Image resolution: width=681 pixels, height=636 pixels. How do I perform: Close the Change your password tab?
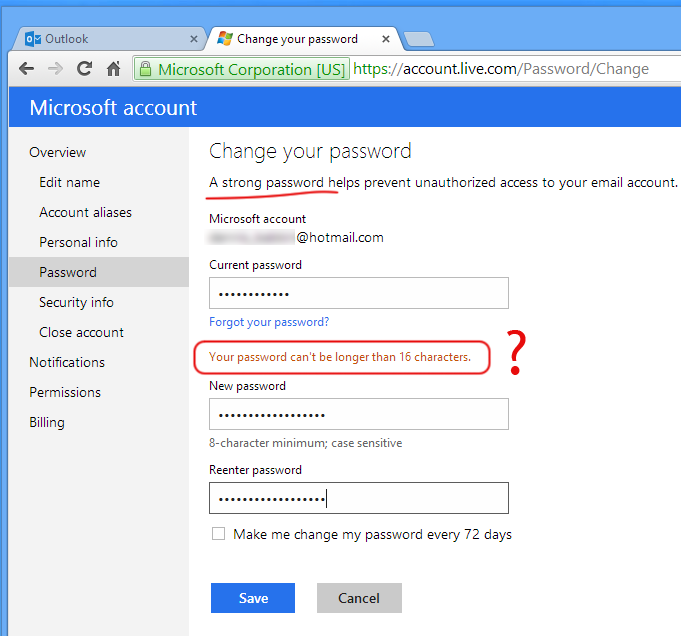point(386,39)
